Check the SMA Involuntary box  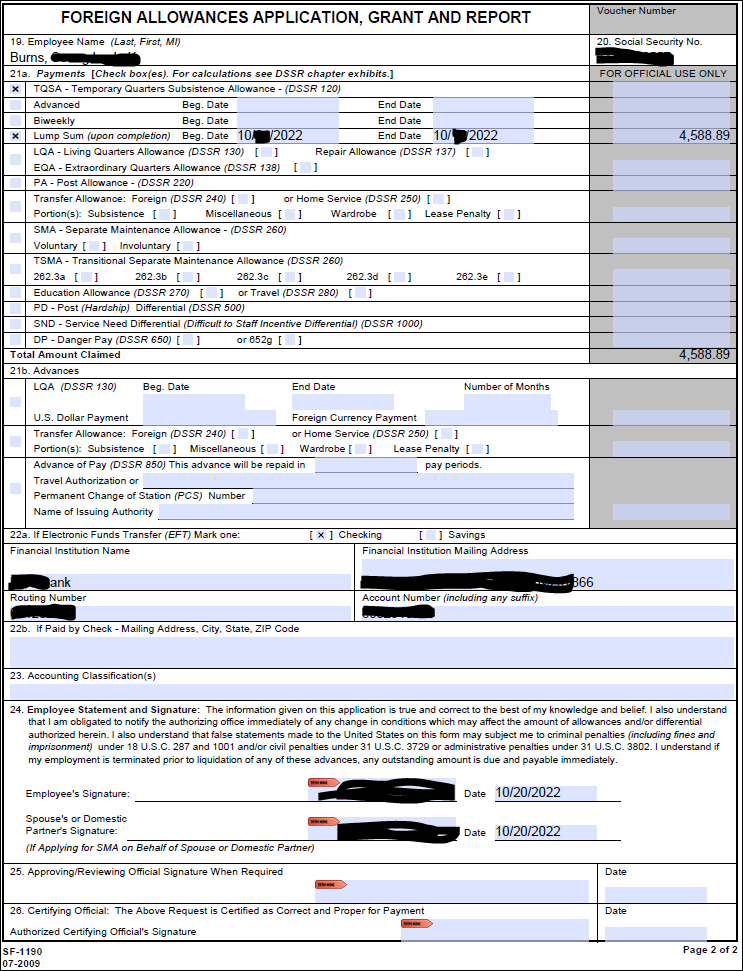click(x=188, y=246)
